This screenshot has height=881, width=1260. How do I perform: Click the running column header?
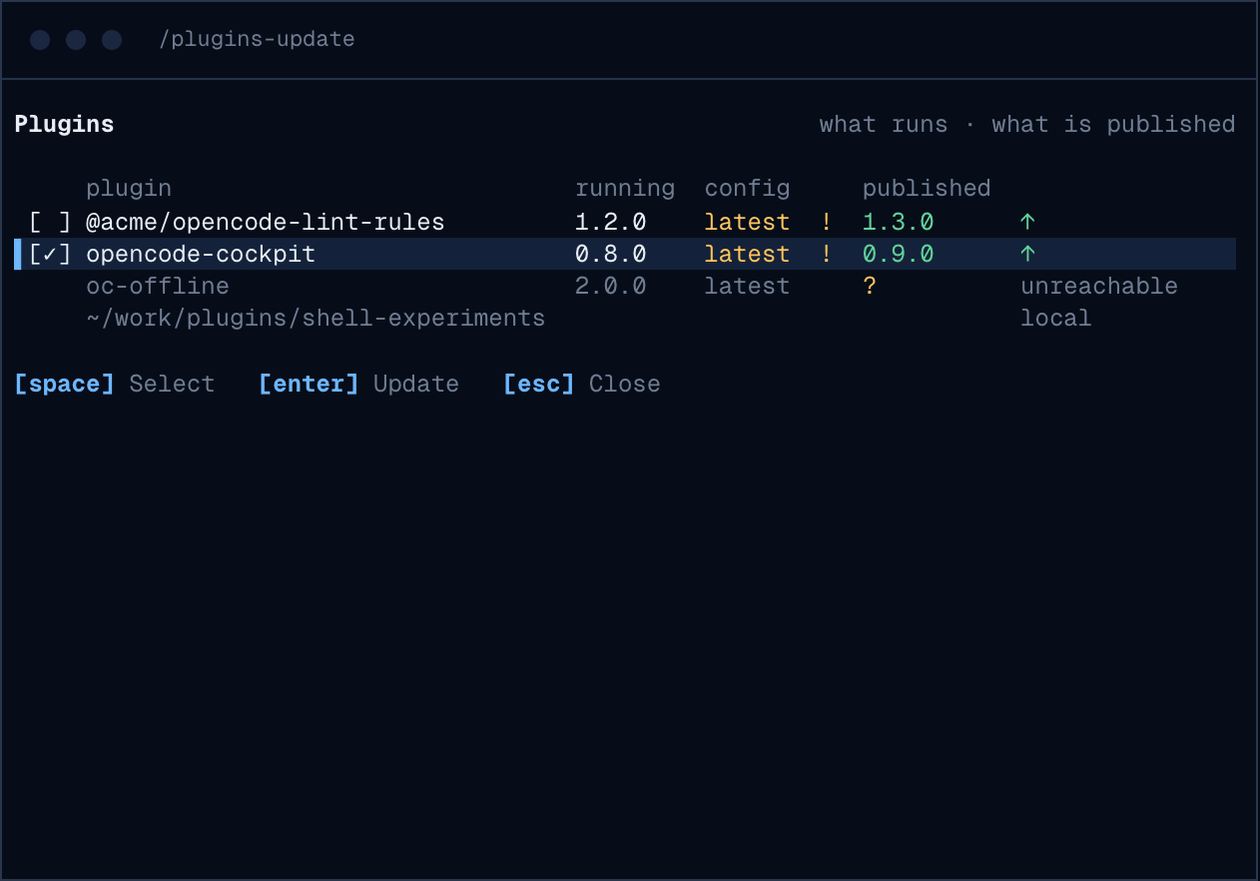tap(625, 188)
